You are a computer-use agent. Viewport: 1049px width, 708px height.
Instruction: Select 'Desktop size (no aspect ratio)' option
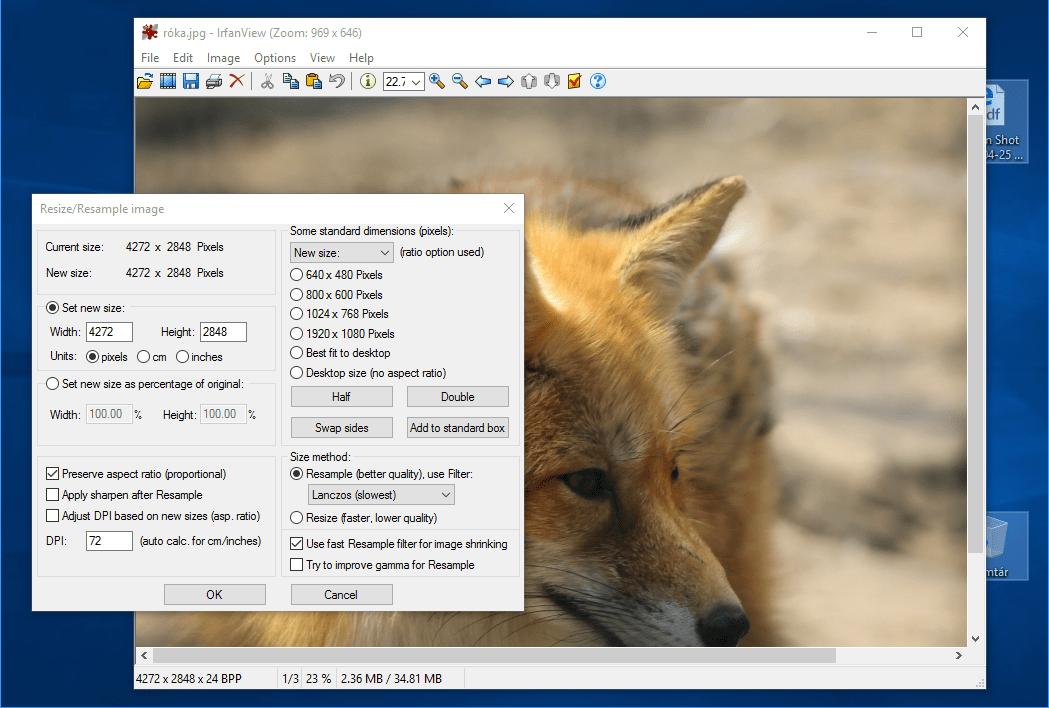tap(296, 373)
